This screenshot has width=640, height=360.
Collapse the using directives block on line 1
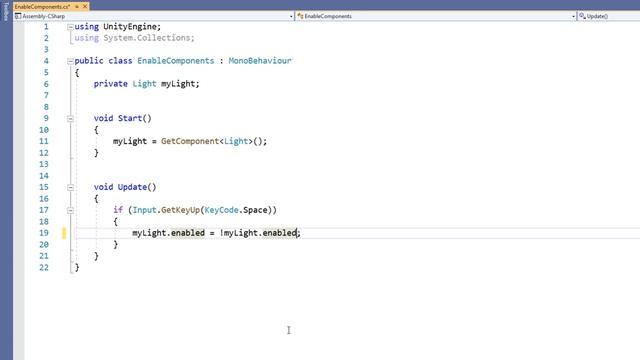pos(70,27)
